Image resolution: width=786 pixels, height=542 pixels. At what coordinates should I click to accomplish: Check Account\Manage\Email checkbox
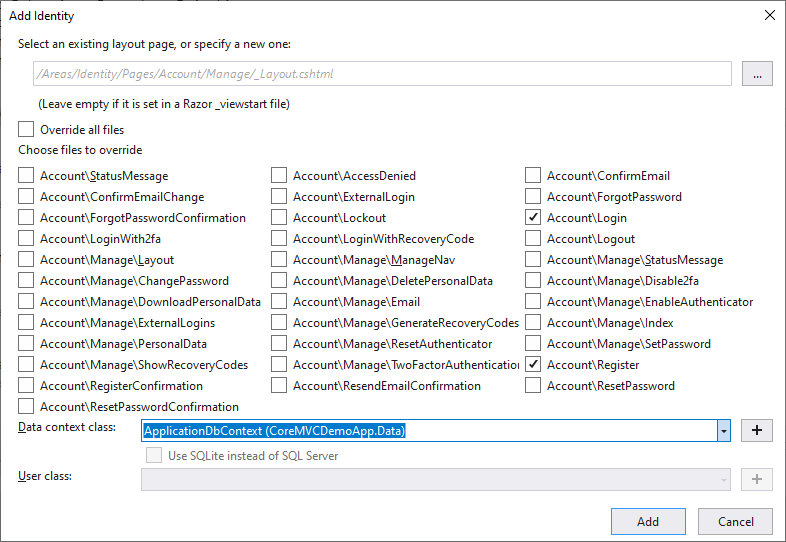point(279,302)
